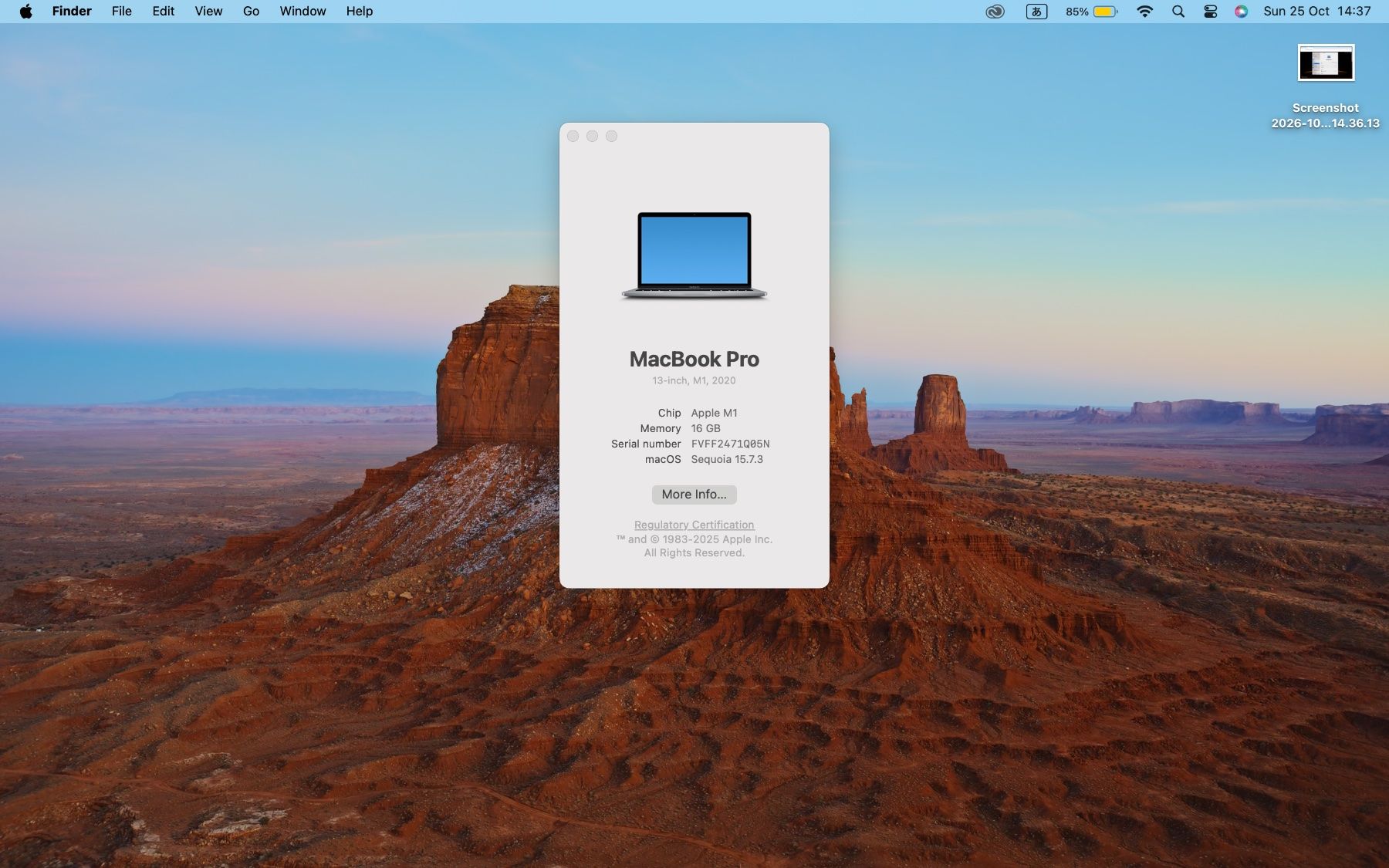
Task: Open Control Center
Action: (1210, 12)
